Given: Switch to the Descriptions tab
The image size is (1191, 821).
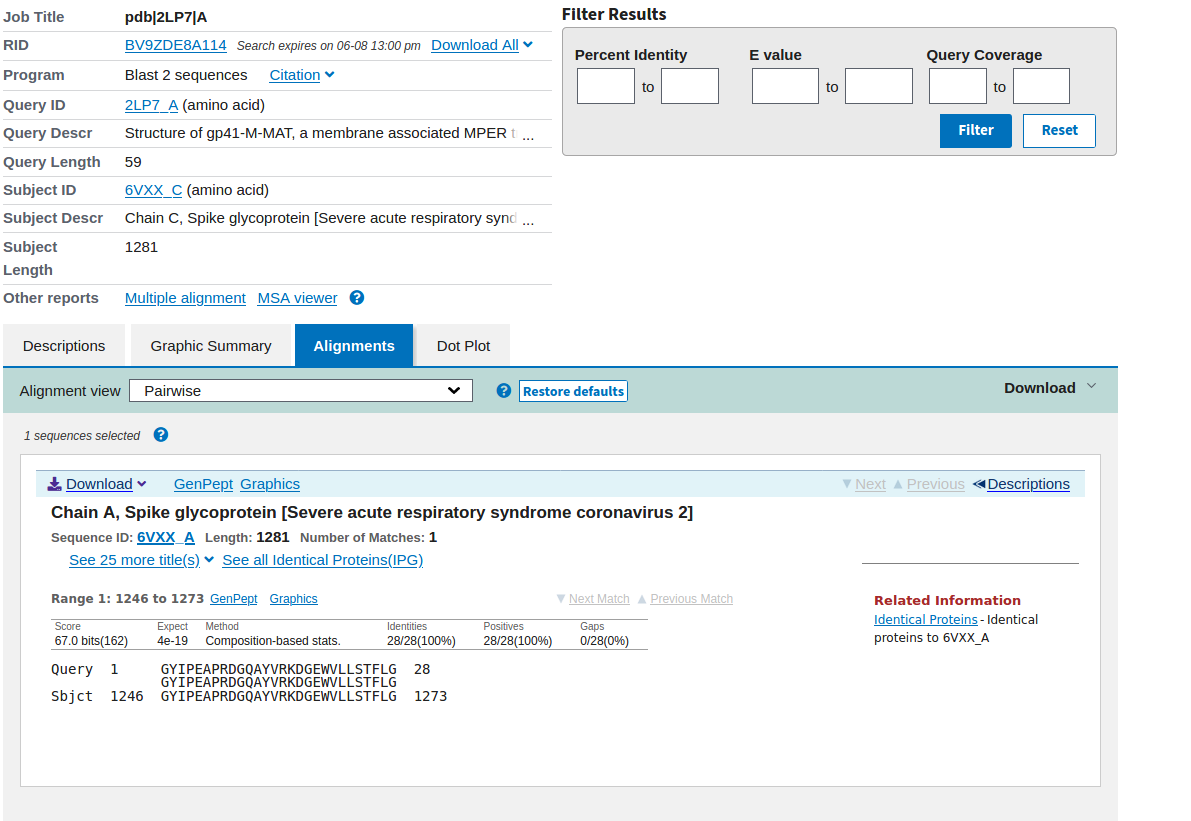Looking at the screenshot, I should pos(64,346).
